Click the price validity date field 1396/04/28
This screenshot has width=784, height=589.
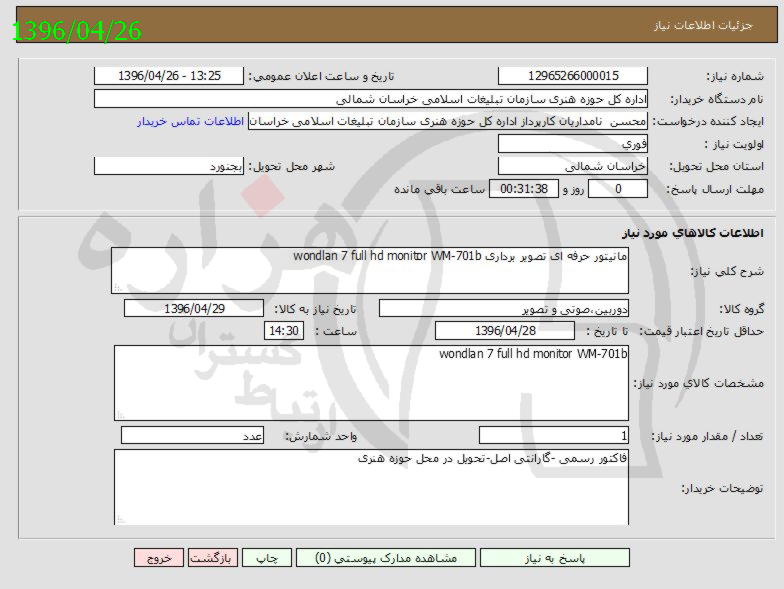(505, 330)
